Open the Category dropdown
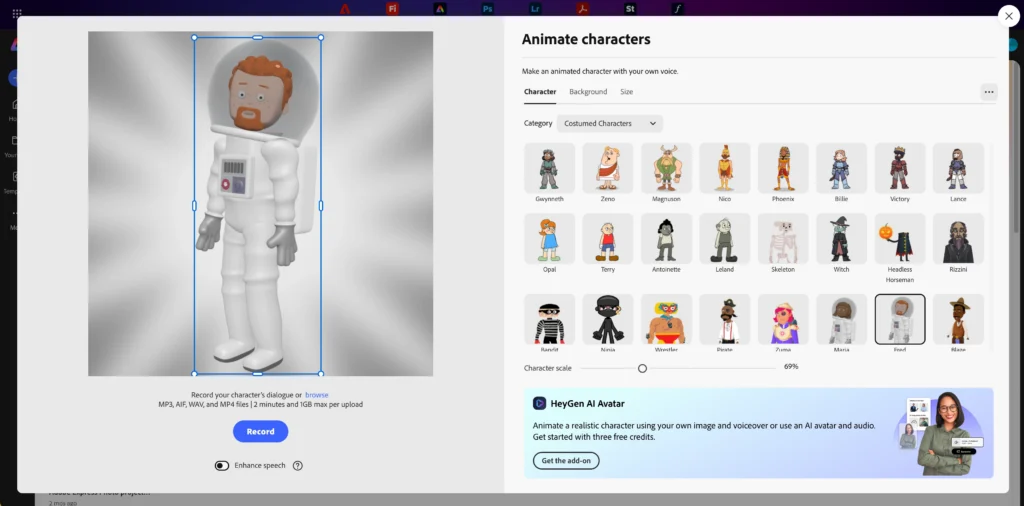 pyautogui.click(x=609, y=123)
